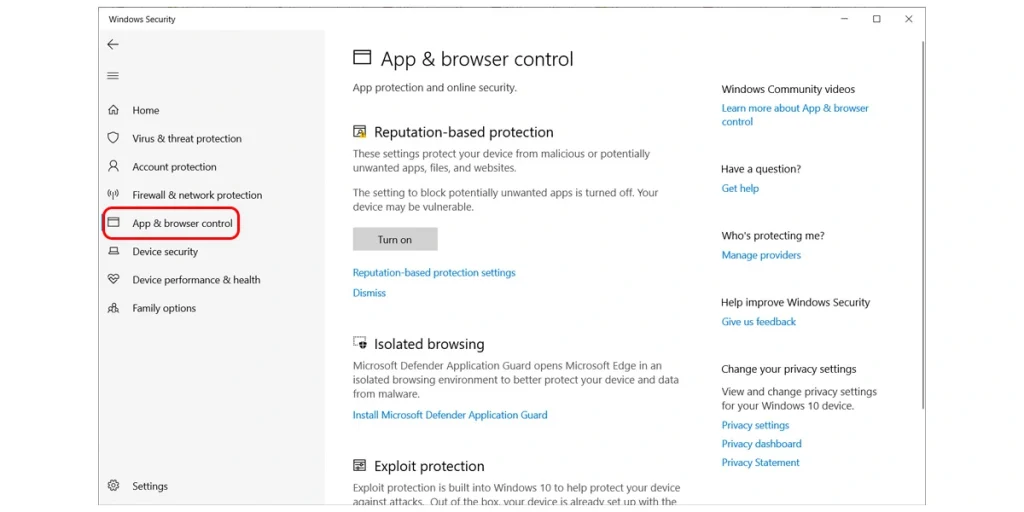This screenshot has width=1024, height=512.
Task: Dismiss the reputation protection warning
Action: pyautogui.click(x=370, y=293)
